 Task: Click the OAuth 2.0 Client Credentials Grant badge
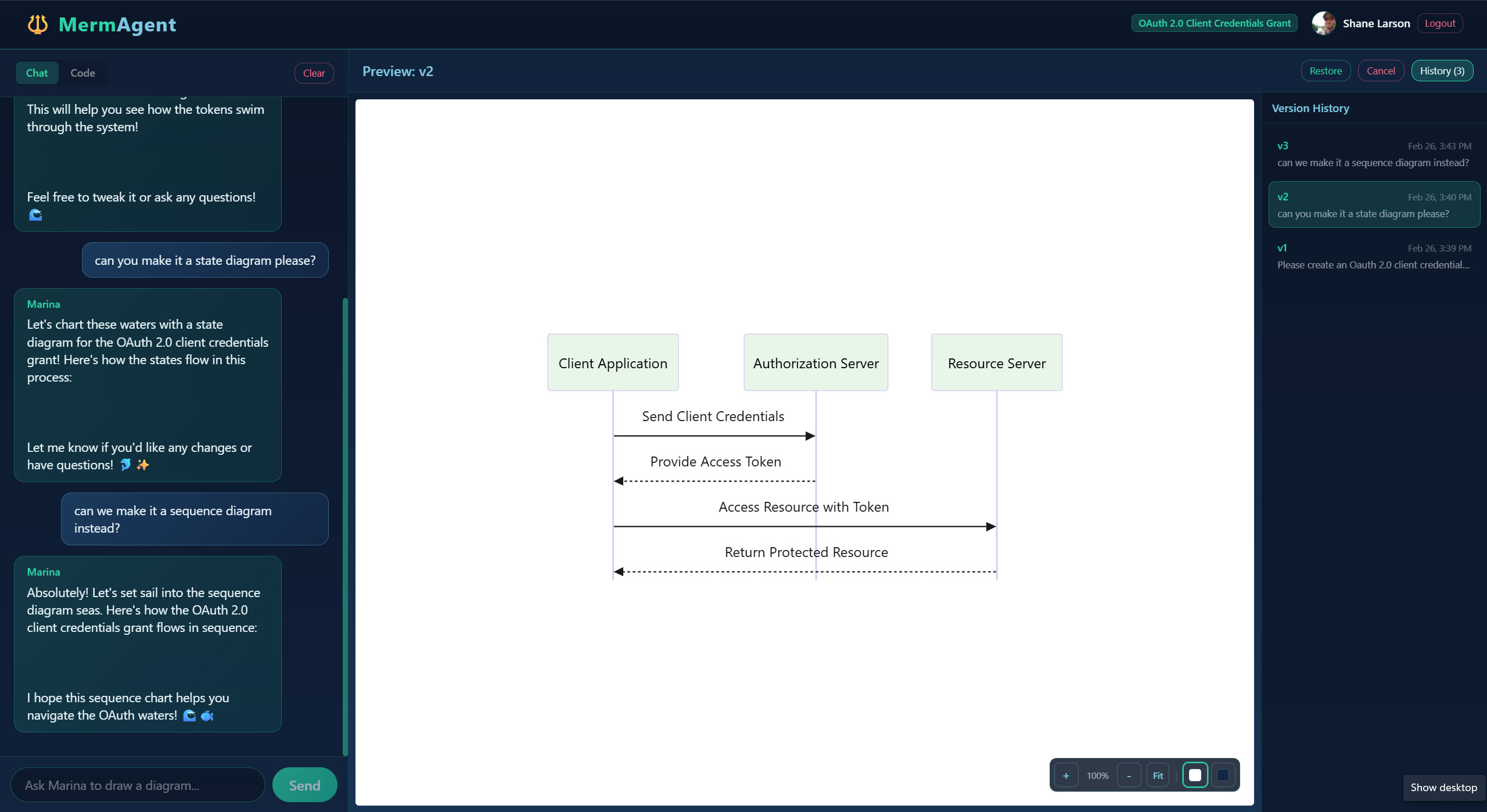1214,23
